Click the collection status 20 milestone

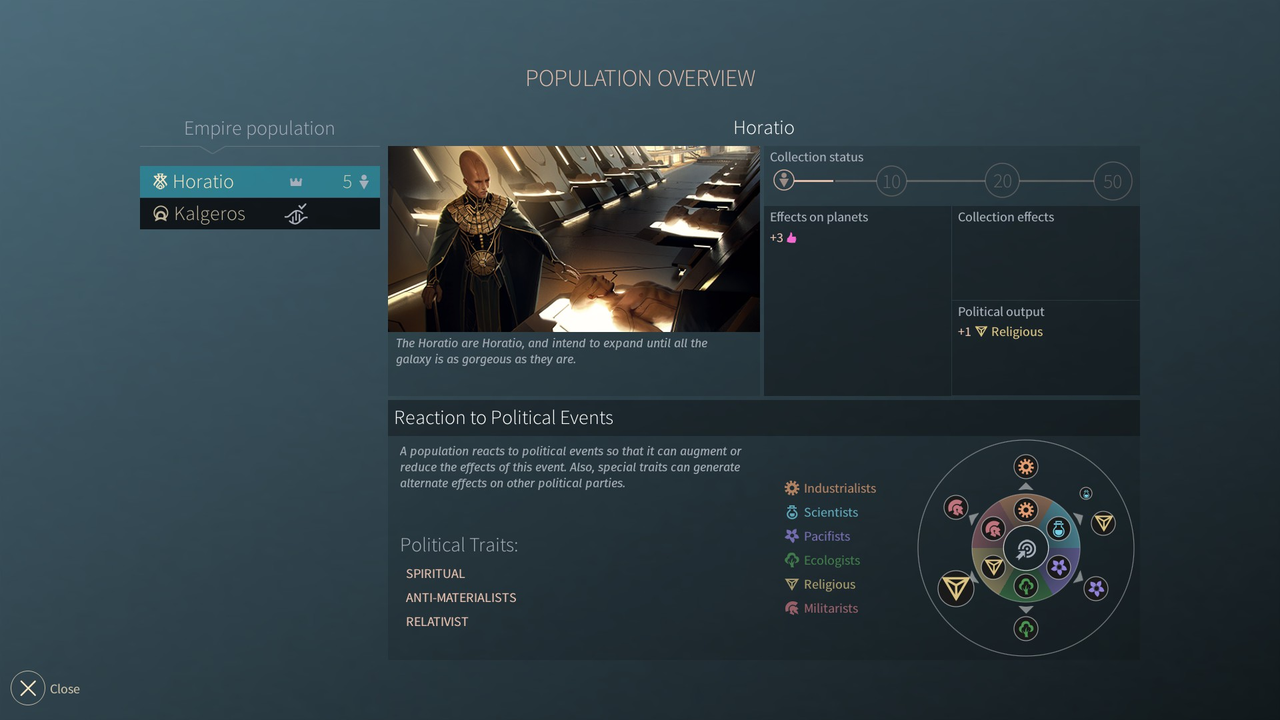(1002, 181)
